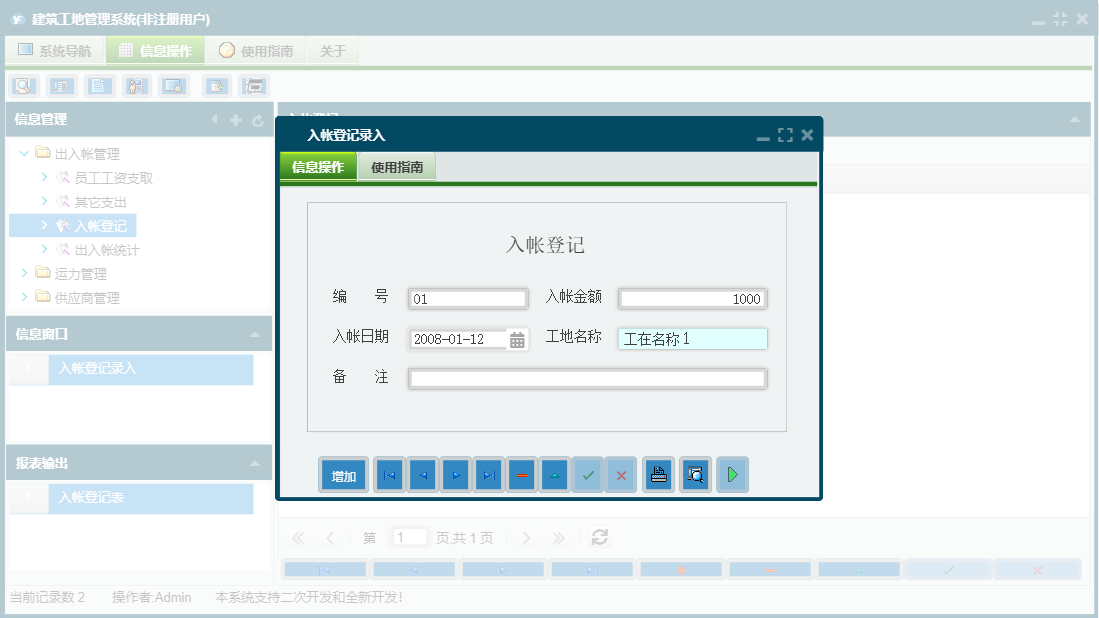Click the document report icon in the toolbar
Viewport: 1099px width, 618px height.
click(x=99, y=86)
